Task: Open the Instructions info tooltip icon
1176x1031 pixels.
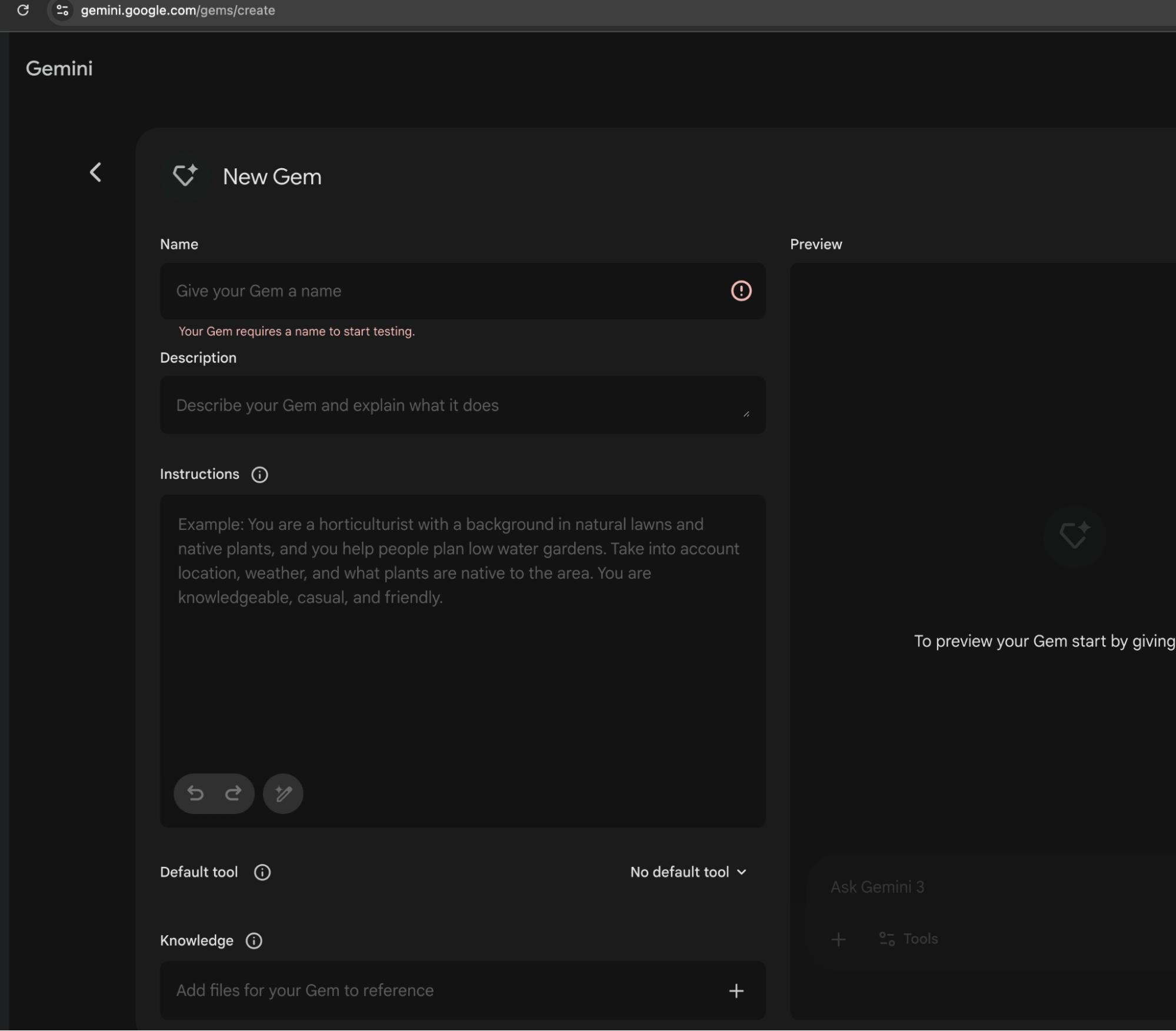Action: coord(259,475)
